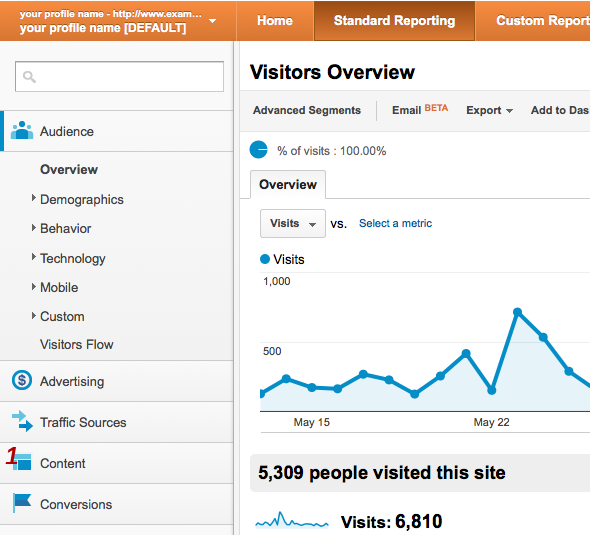Screen dimensions: 590x535
Task: Switch to the Home tab
Action: point(275,21)
